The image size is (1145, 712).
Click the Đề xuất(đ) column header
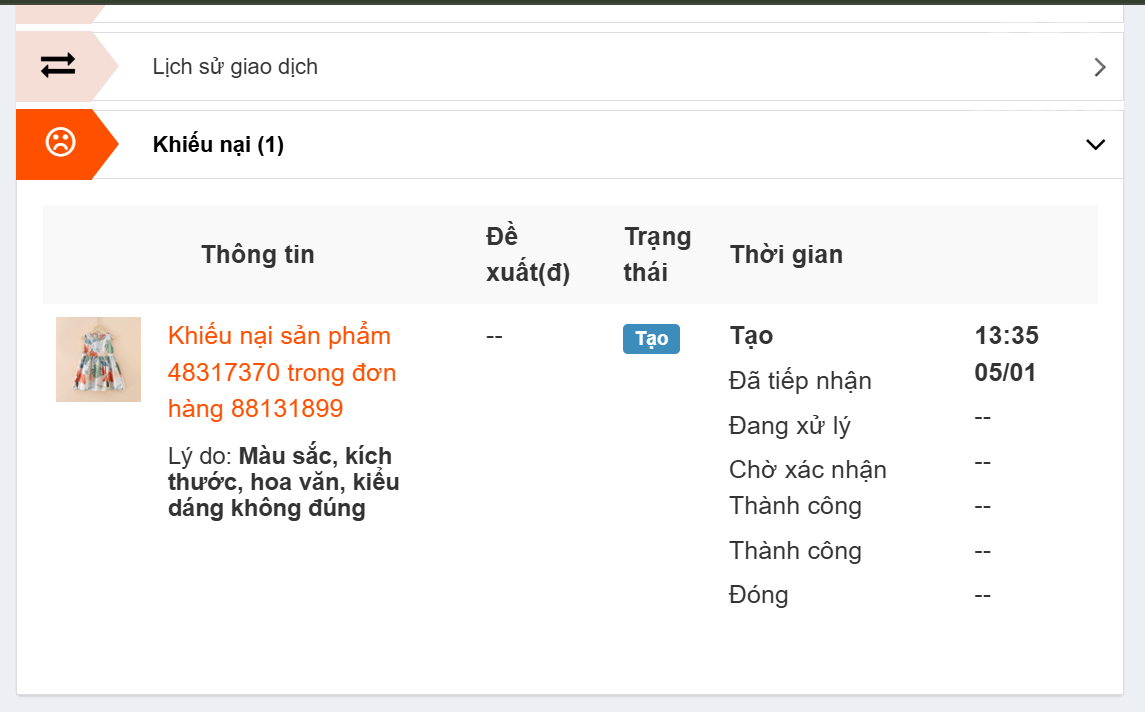[x=527, y=255]
